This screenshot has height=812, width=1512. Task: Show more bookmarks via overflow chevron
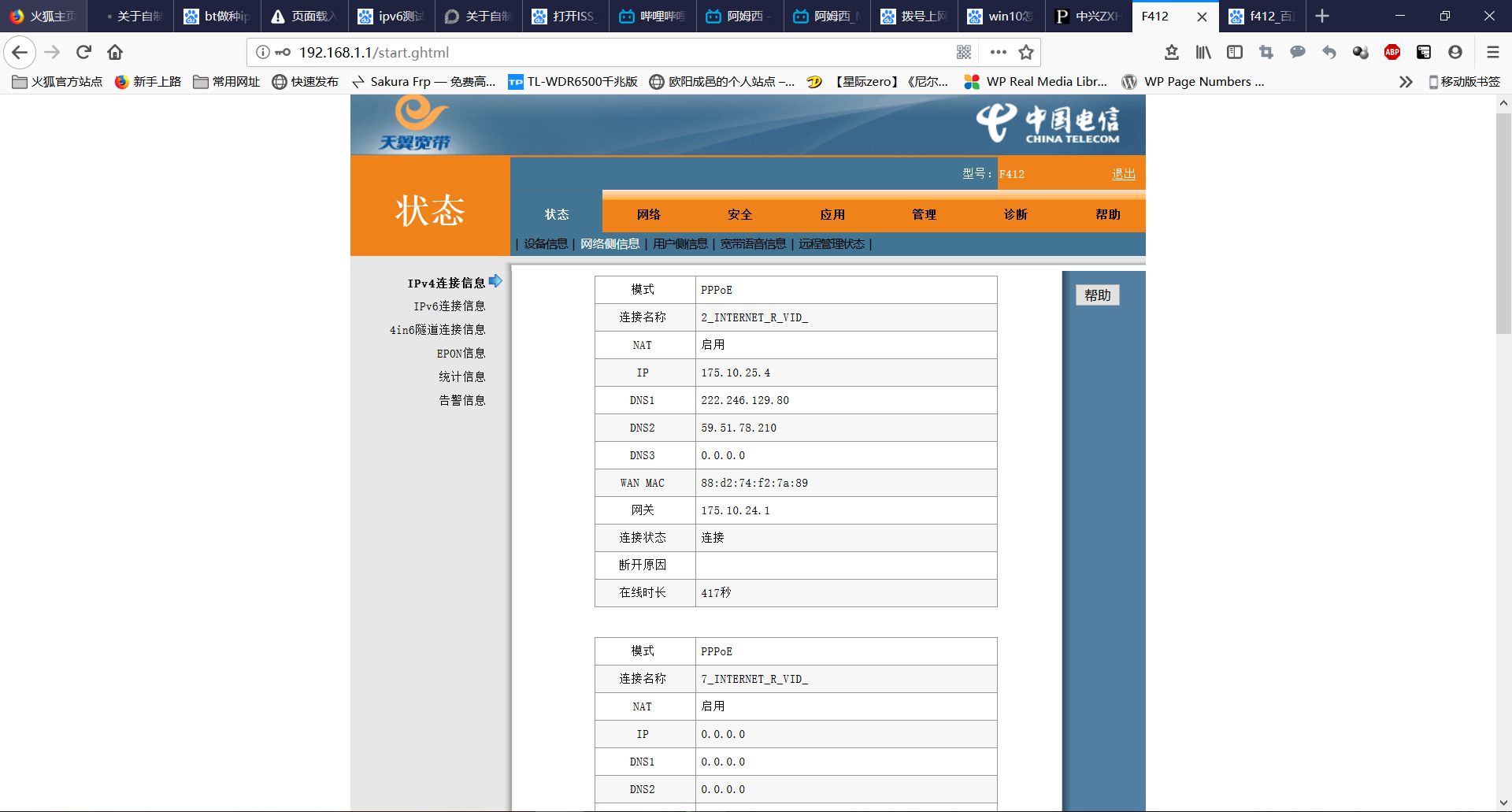tap(1406, 82)
